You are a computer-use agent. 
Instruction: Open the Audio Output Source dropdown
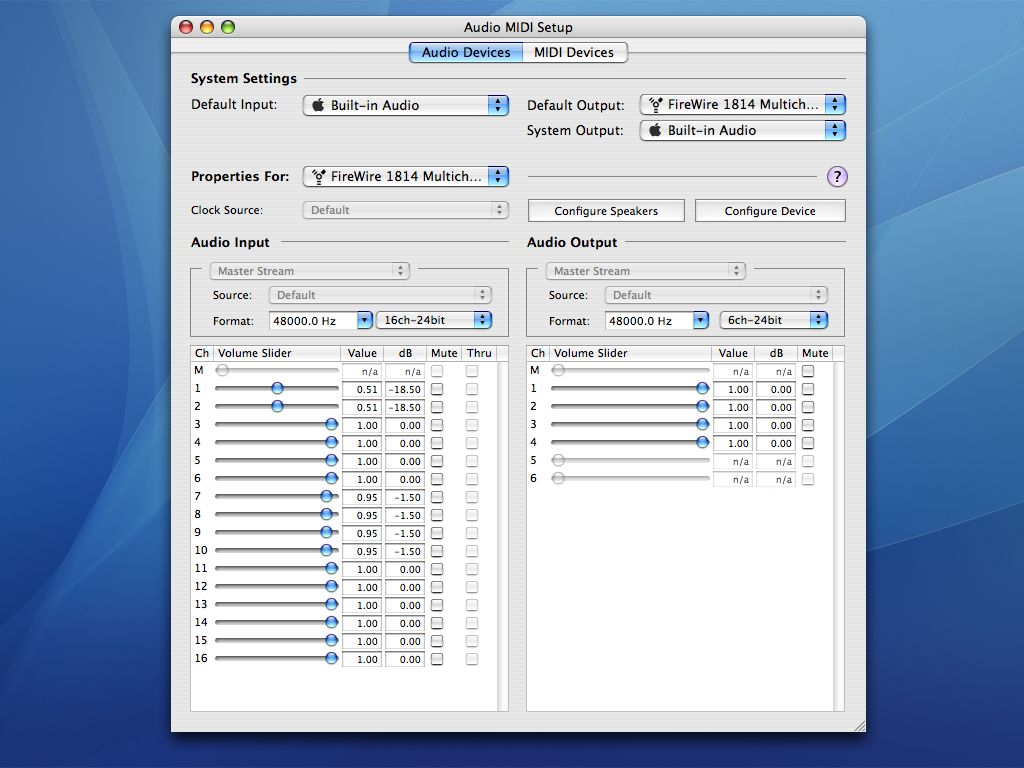click(x=716, y=295)
